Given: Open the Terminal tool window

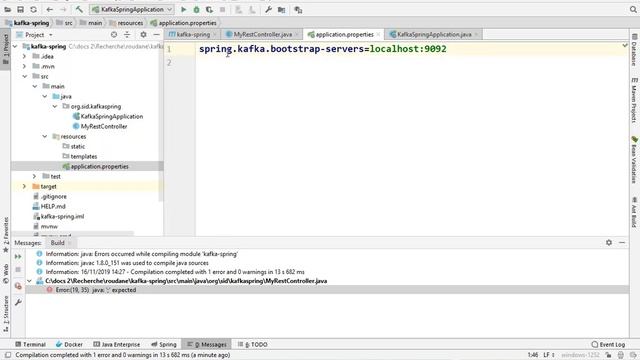Looking at the screenshot, I should point(31,344).
